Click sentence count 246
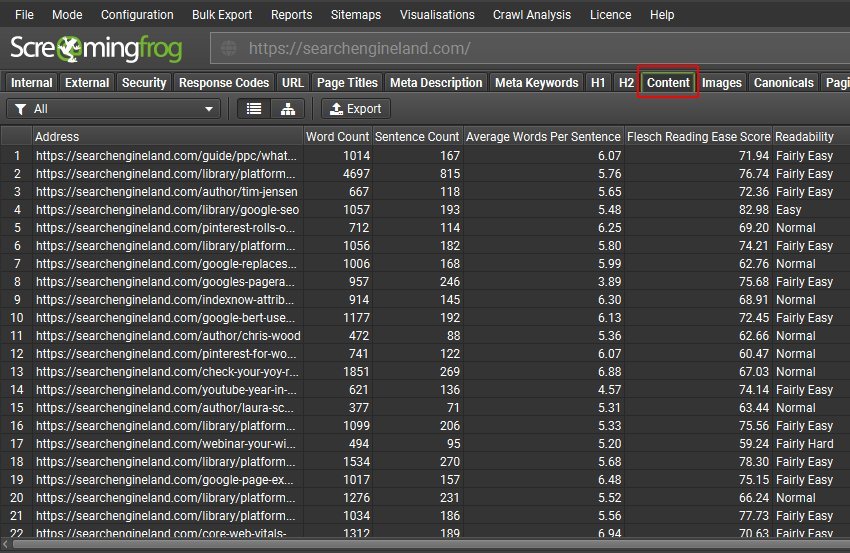850x553 pixels. pos(450,282)
